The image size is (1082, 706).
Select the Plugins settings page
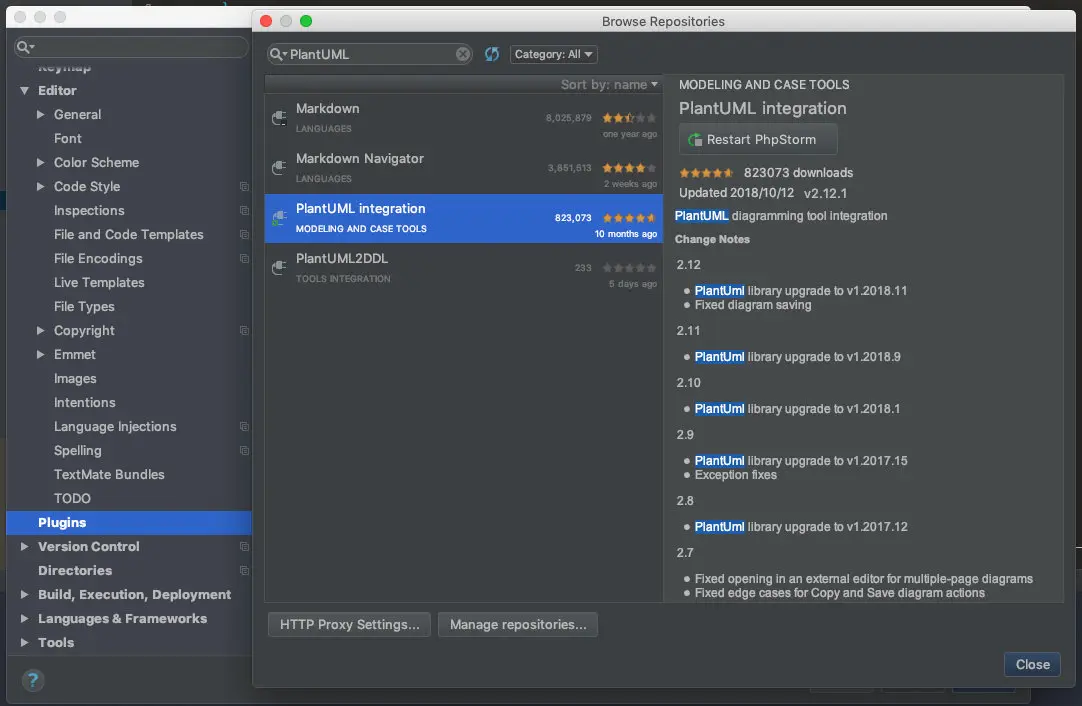[129, 522]
